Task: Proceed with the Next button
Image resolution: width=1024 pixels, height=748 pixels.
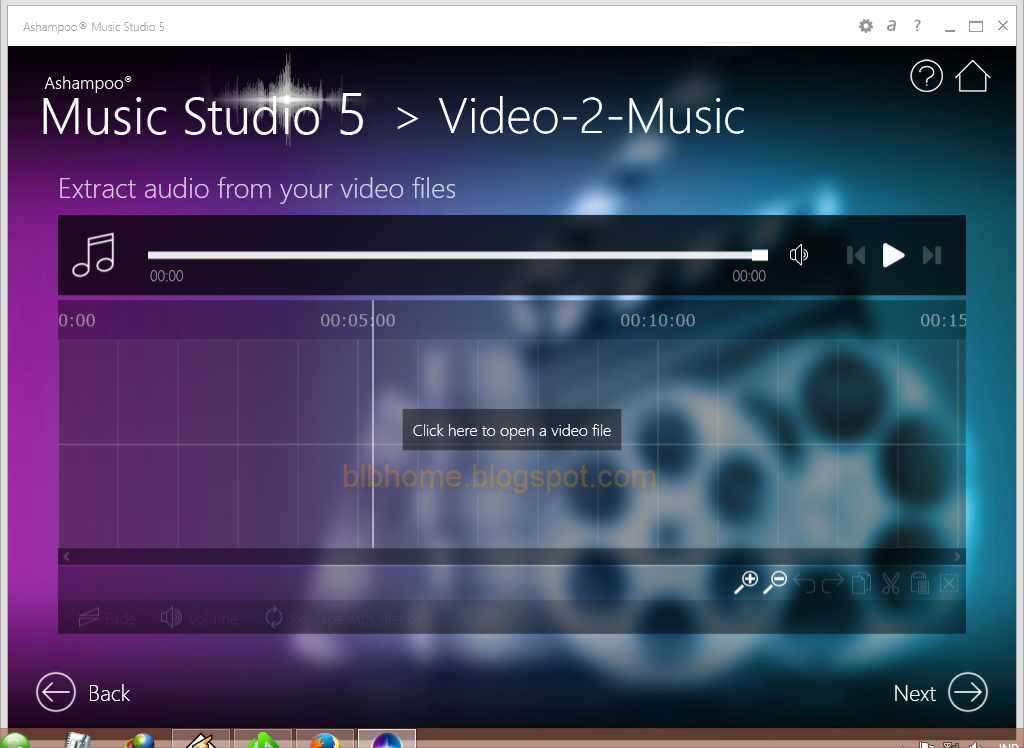Action: pyautogui.click(x=940, y=692)
